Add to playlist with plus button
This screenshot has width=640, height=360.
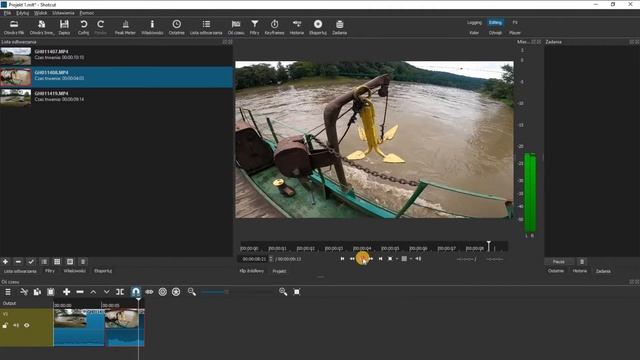pyautogui.click(x=5, y=262)
